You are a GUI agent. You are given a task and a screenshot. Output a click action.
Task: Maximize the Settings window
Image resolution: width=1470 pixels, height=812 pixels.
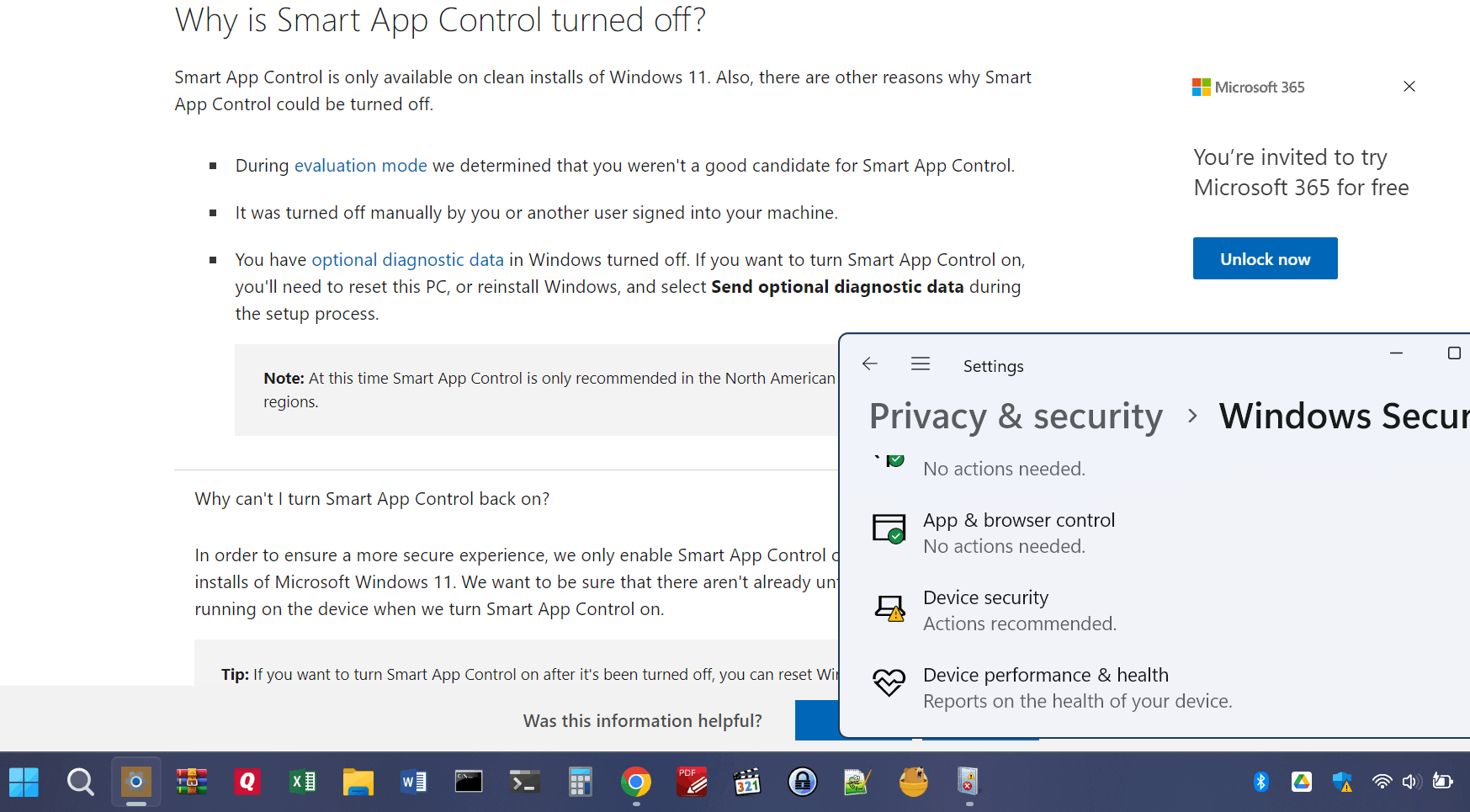[1453, 353]
